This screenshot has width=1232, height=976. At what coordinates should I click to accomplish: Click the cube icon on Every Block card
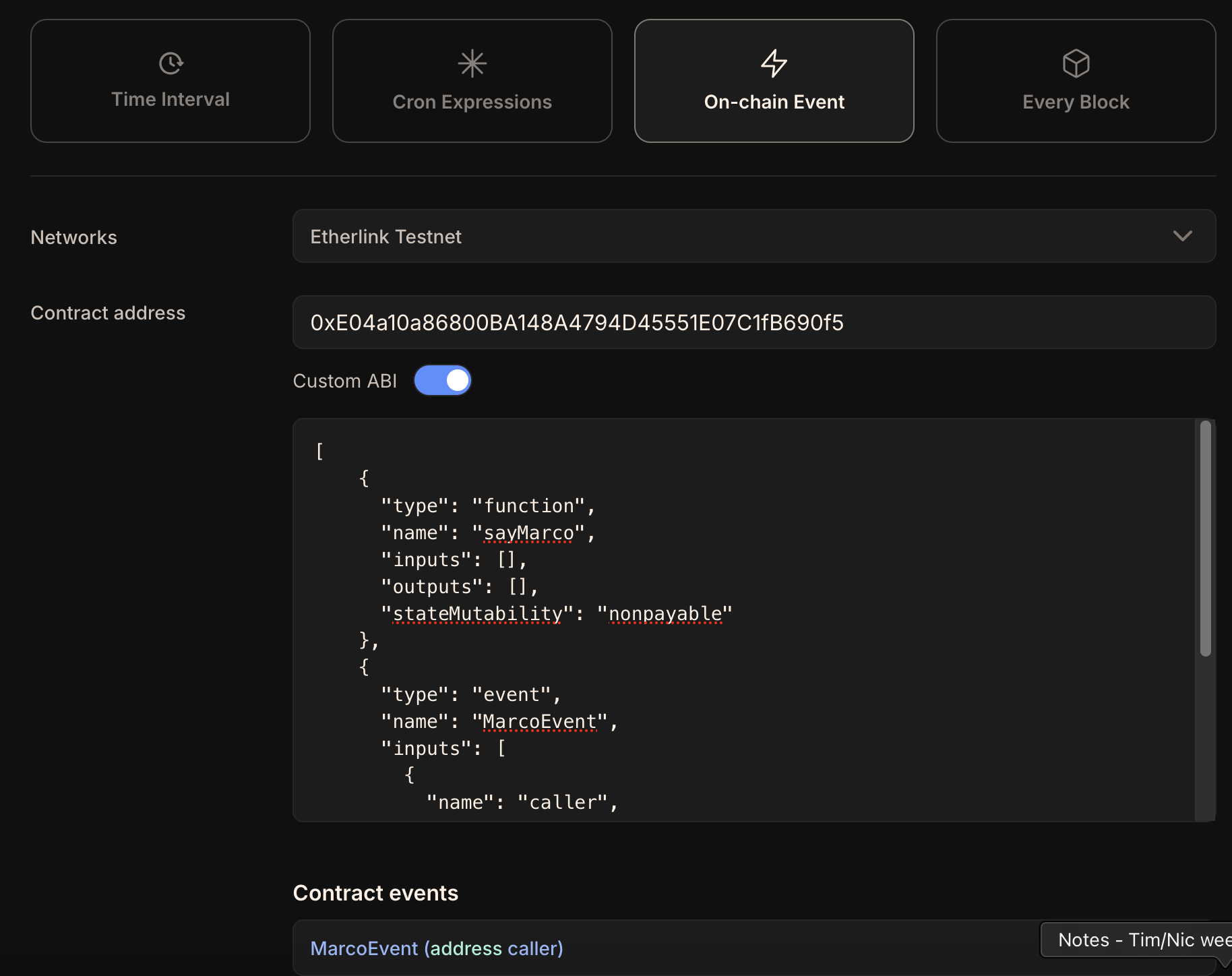(x=1075, y=63)
